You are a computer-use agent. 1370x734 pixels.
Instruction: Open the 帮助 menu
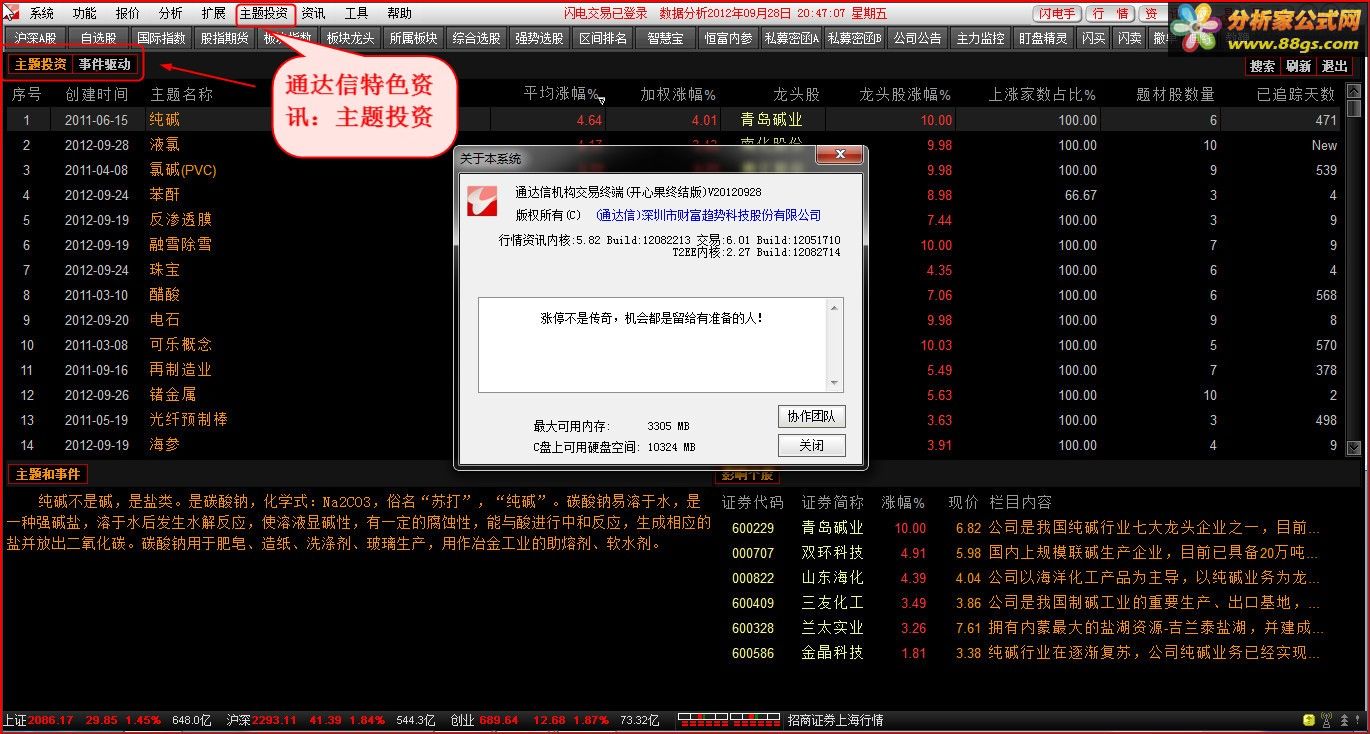click(399, 13)
